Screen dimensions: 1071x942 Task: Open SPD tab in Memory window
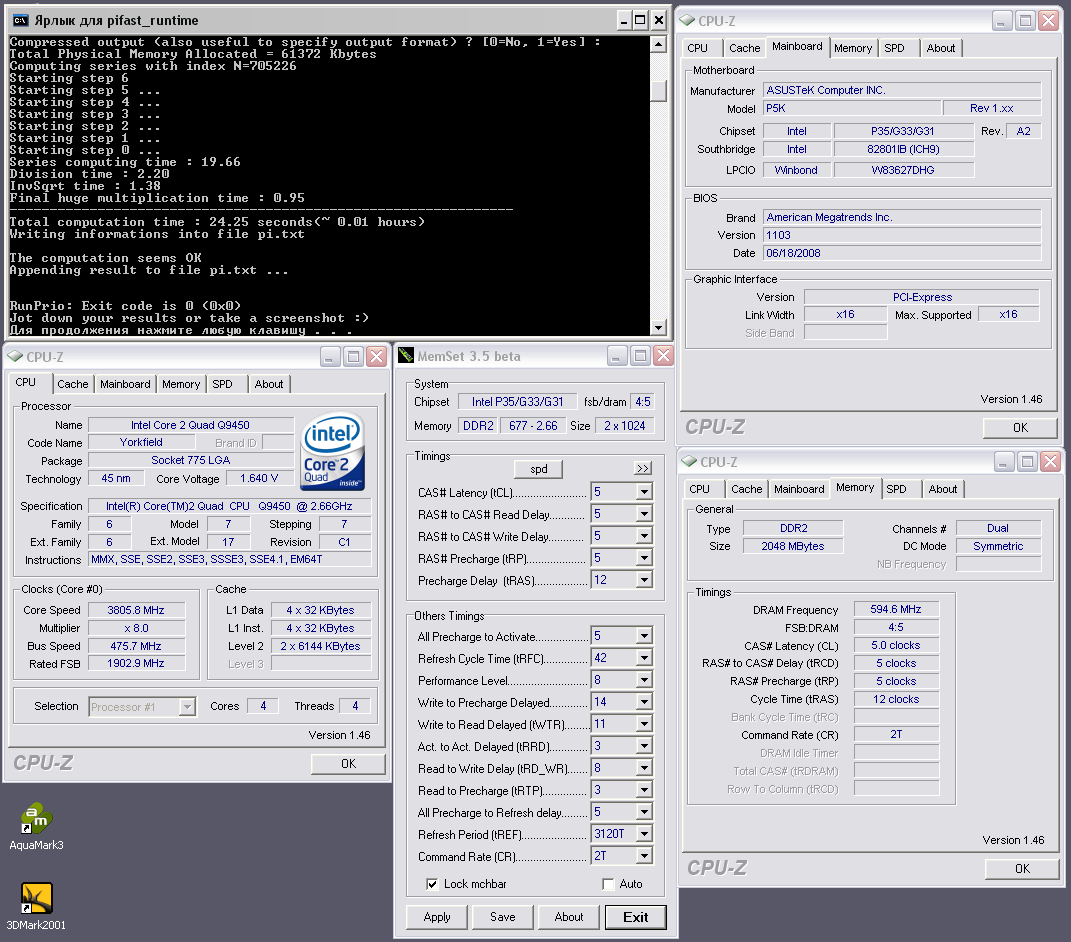pyautogui.click(x=896, y=489)
